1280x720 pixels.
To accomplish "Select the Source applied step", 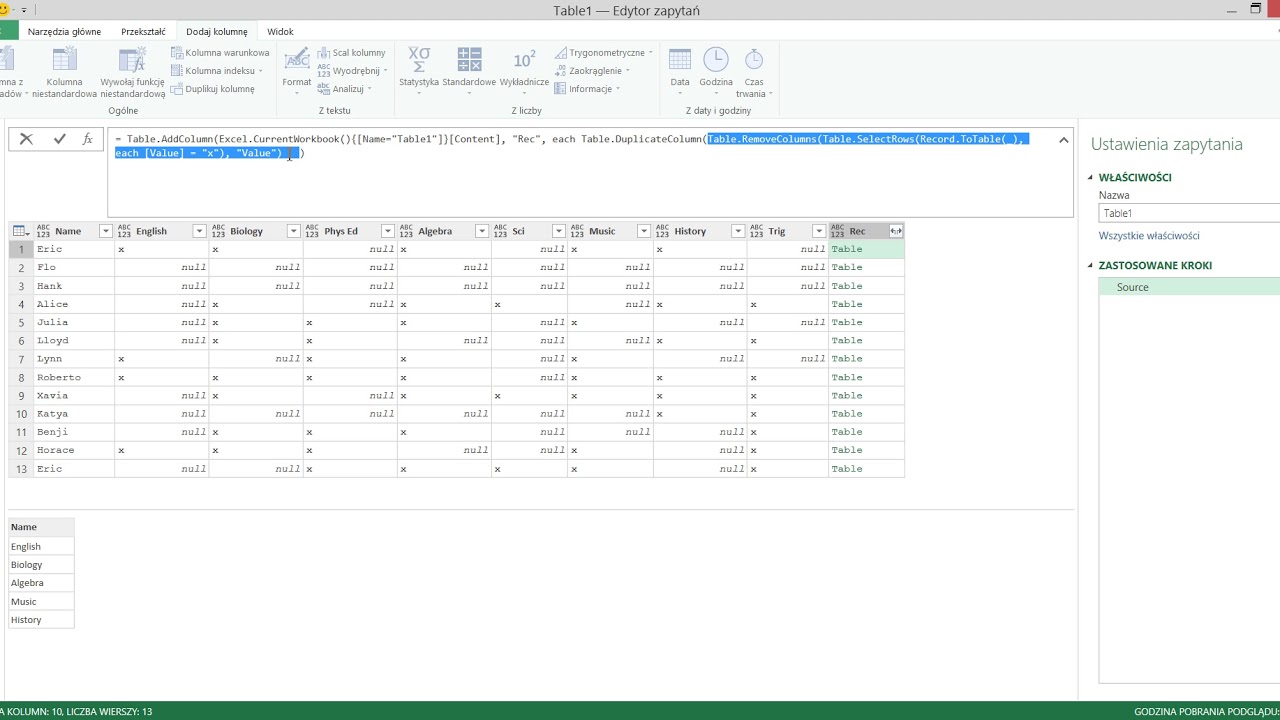I will (1189, 287).
